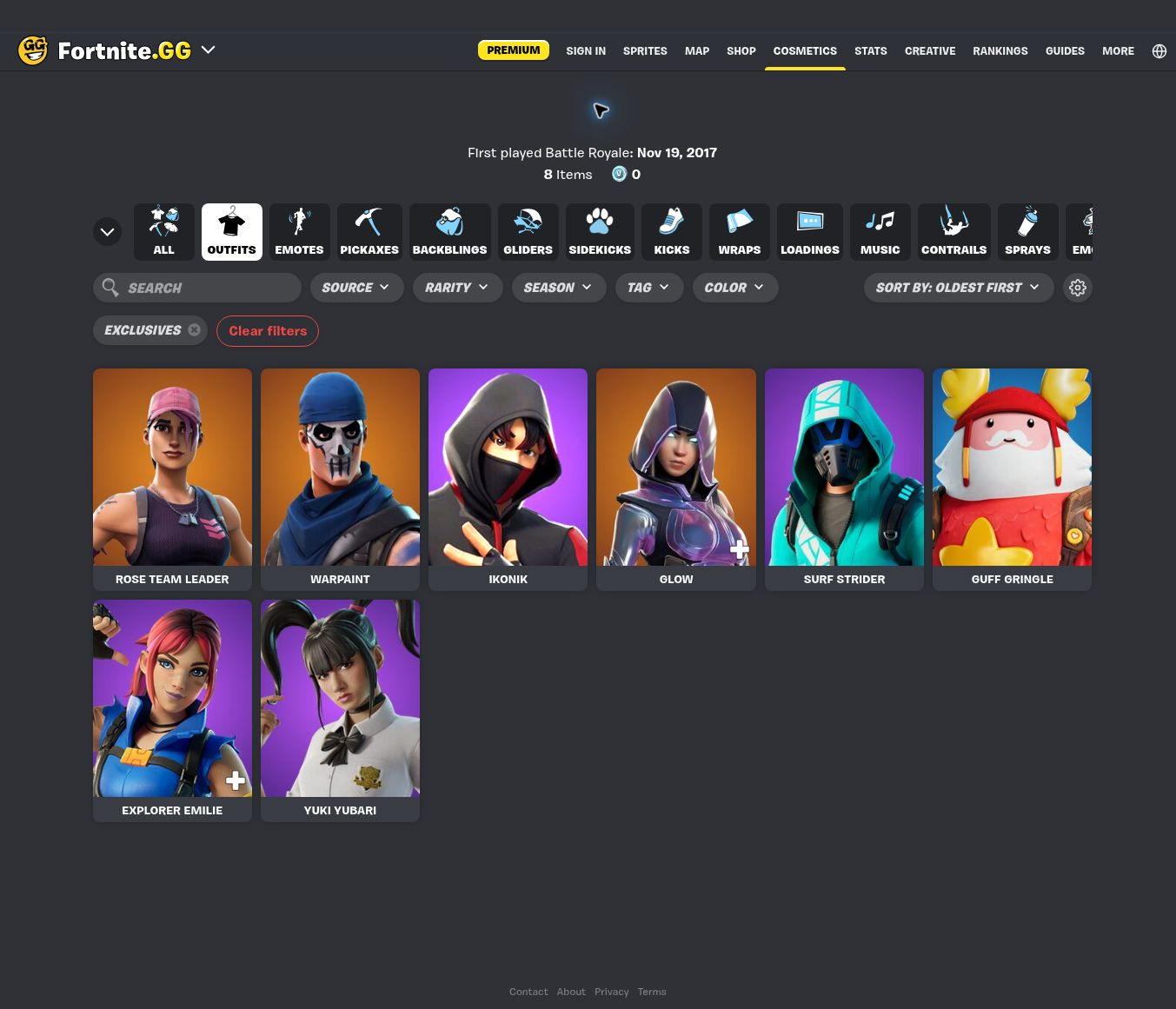The image size is (1176, 1009).
Task: Expand the Source filter dropdown
Action: (x=356, y=288)
